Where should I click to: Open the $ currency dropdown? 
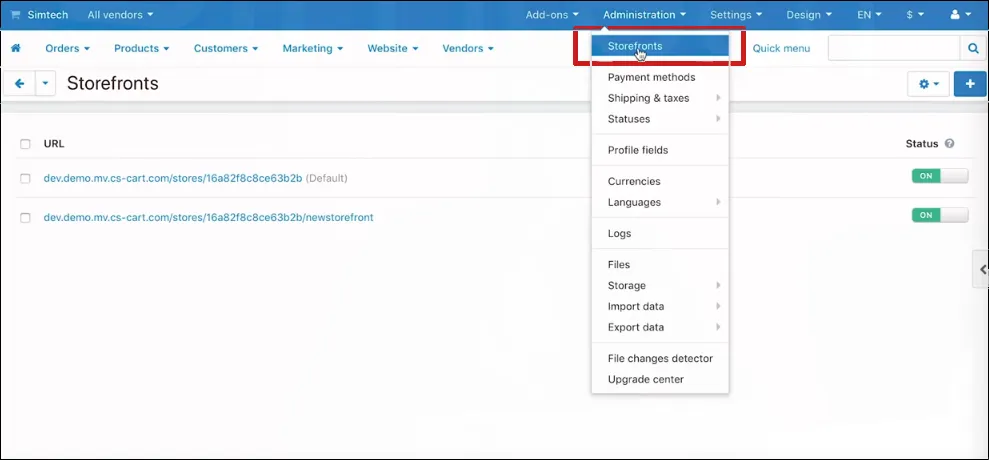(x=914, y=15)
